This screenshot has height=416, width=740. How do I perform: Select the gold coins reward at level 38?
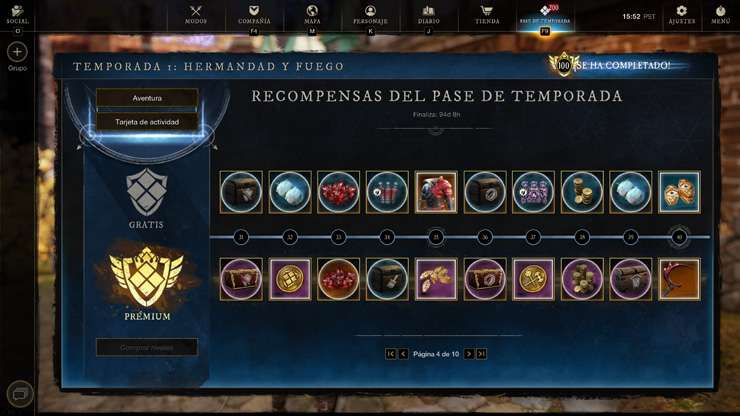pos(582,192)
